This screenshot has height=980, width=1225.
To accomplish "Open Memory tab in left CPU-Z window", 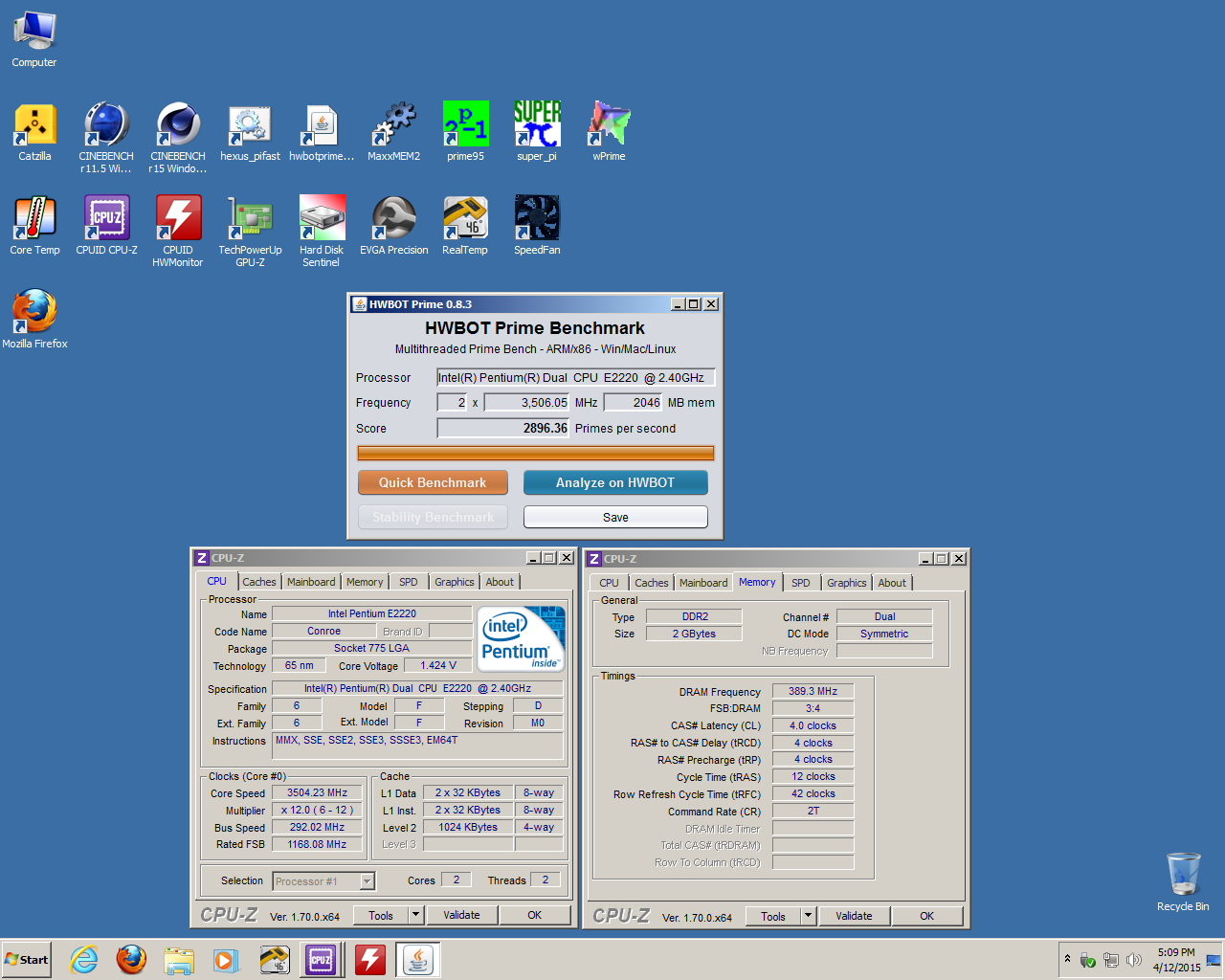I will coord(365,582).
